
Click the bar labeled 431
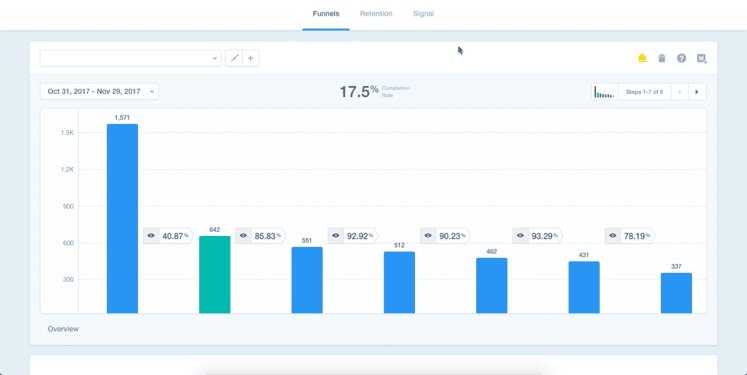click(584, 287)
